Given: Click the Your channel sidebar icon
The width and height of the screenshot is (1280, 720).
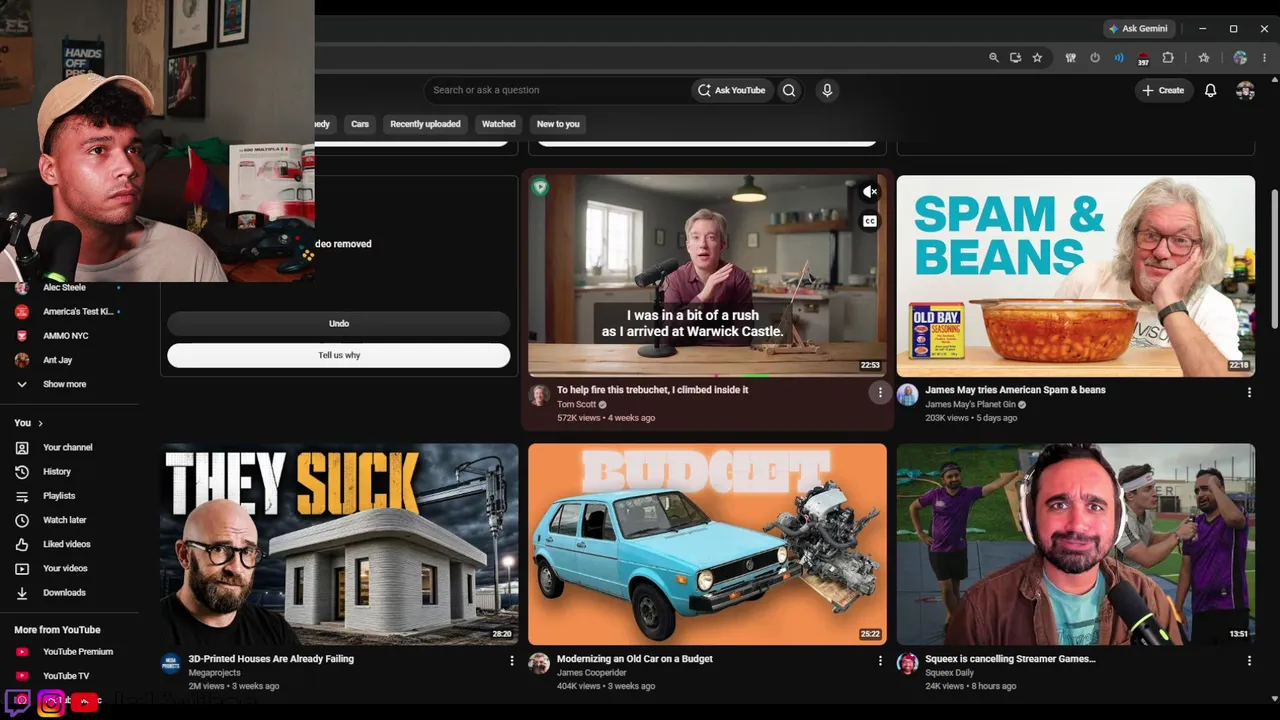Looking at the screenshot, I should click(22, 447).
